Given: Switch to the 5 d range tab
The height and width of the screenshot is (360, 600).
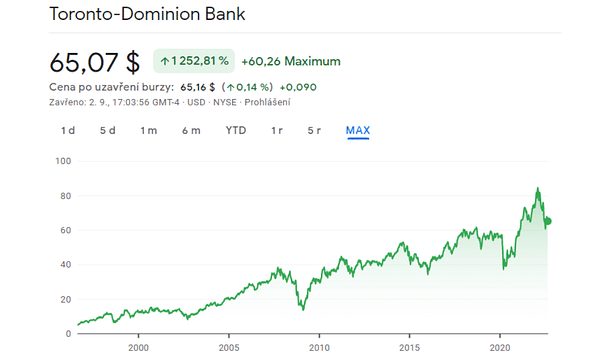Looking at the screenshot, I should pyautogui.click(x=108, y=131).
